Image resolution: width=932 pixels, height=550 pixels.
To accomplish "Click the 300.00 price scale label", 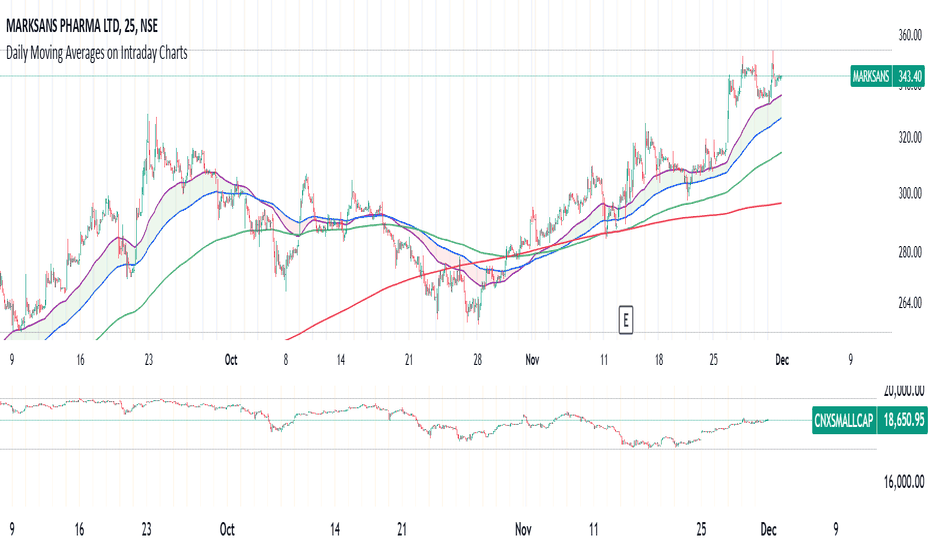I will click(x=910, y=193).
